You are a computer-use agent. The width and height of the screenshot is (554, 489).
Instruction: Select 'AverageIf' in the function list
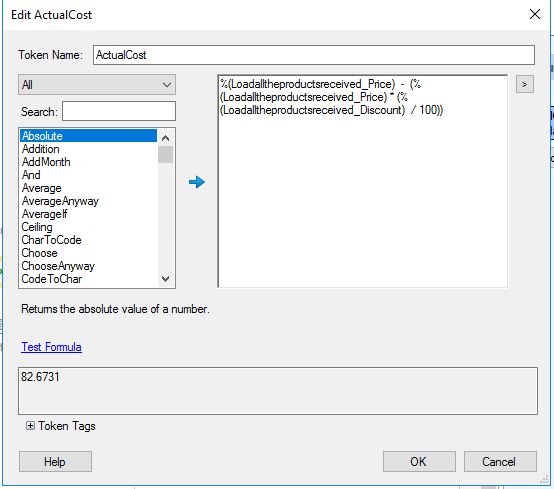click(x=88, y=214)
